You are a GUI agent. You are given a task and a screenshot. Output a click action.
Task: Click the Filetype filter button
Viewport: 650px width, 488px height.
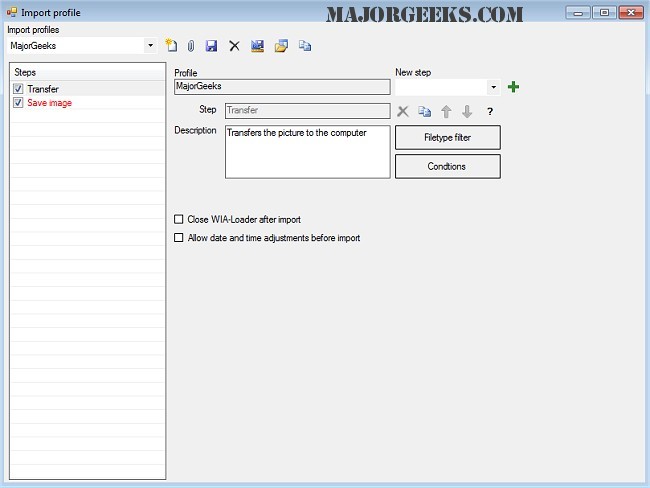[x=447, y=137]
